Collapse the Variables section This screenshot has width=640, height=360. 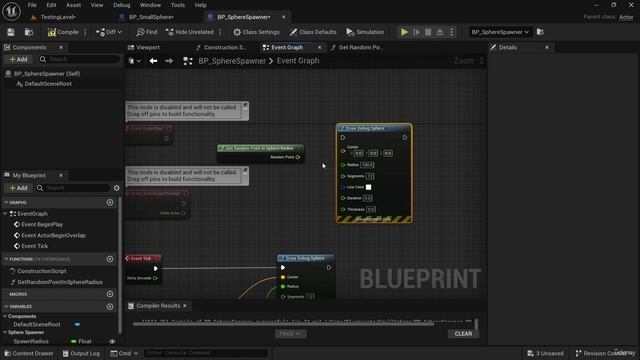[x=6, y=306]
